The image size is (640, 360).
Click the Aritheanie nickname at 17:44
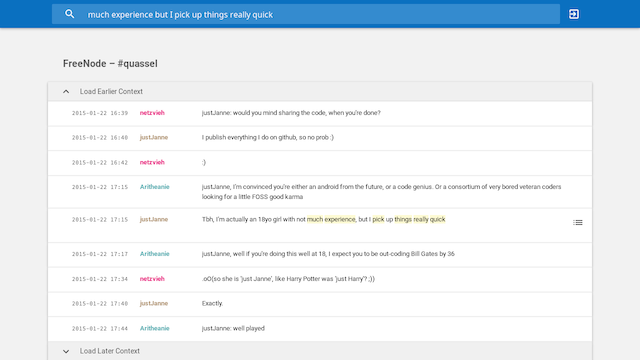pos(155,328)
